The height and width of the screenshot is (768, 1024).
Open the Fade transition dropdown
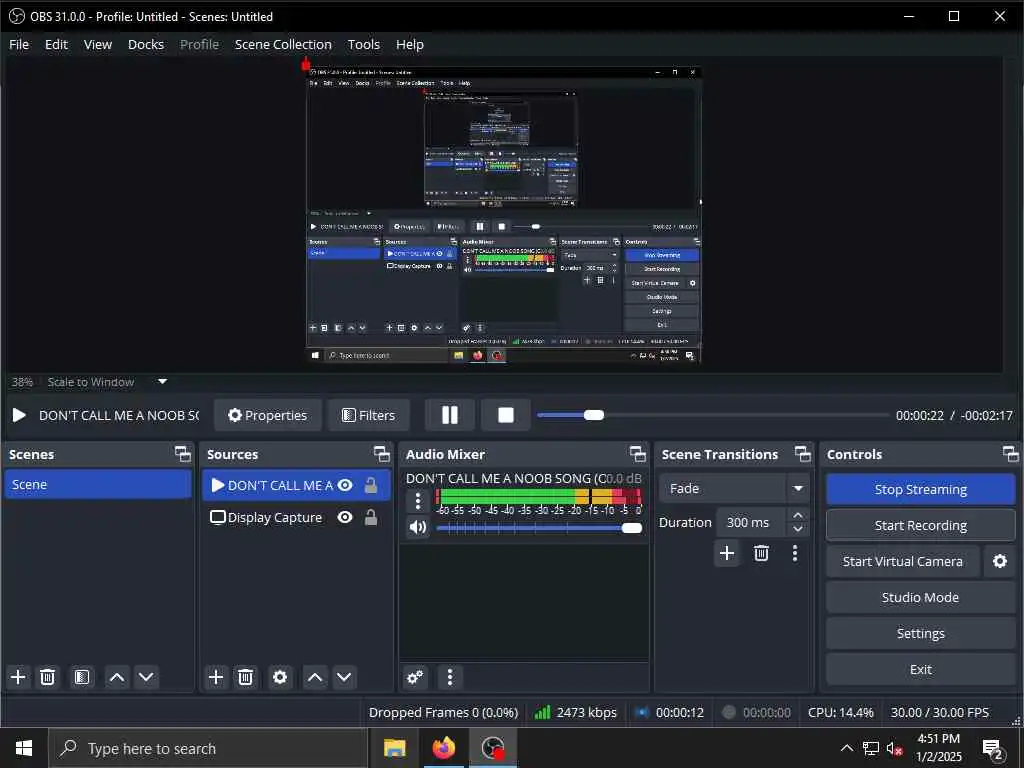[735, 488]
